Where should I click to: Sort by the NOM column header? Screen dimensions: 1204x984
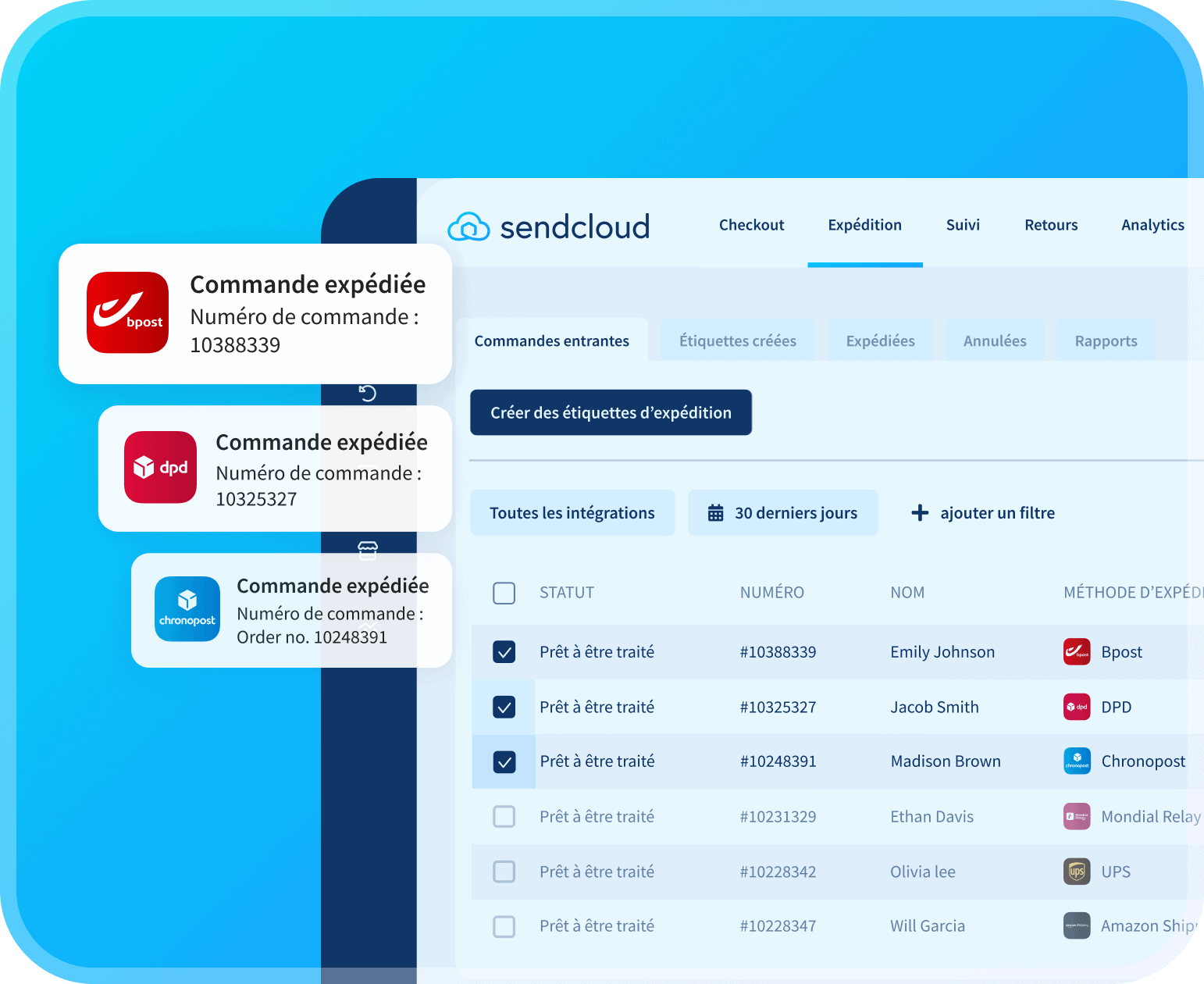click(x=907, y=593)
